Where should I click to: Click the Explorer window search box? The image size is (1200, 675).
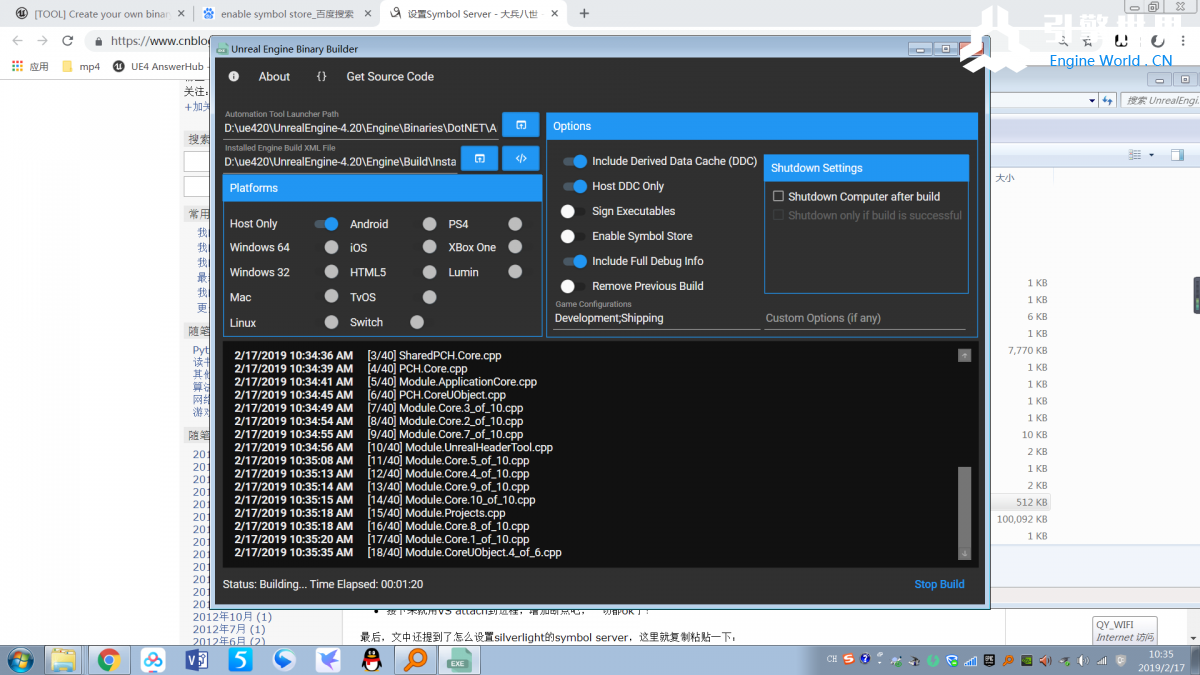click(1160, 100)
